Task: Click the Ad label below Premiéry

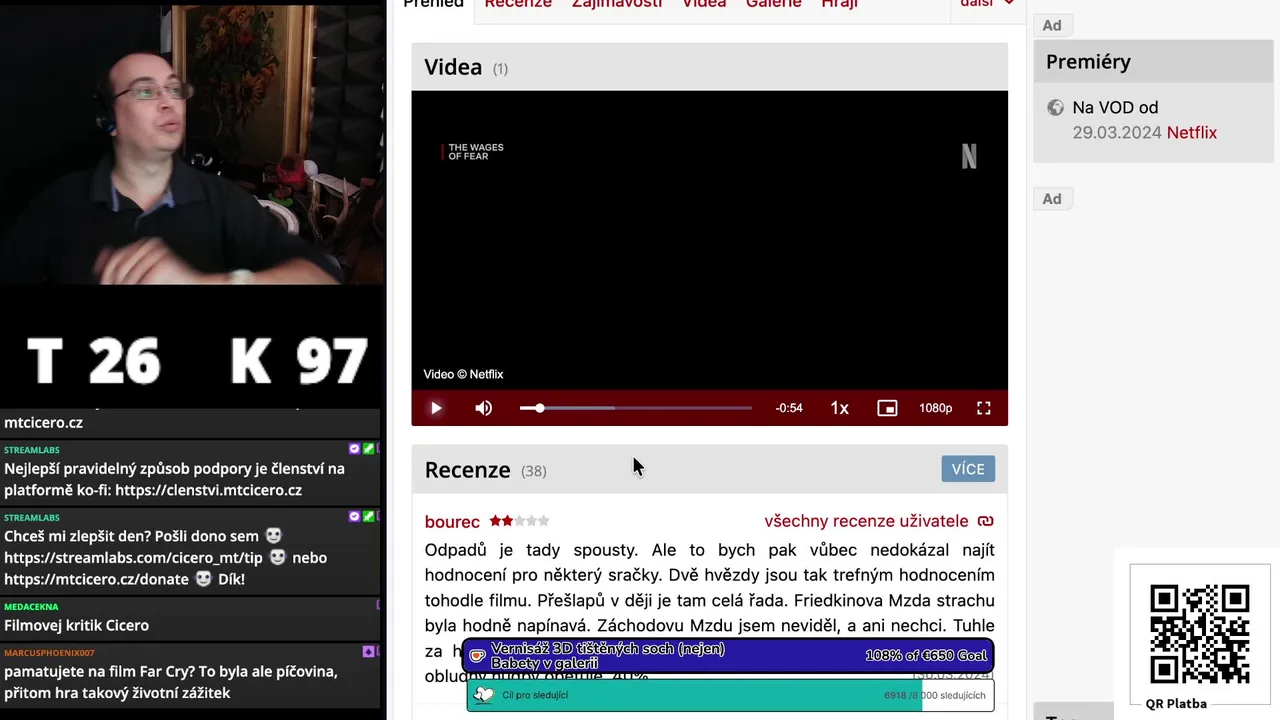Action: click(1052, 199)
